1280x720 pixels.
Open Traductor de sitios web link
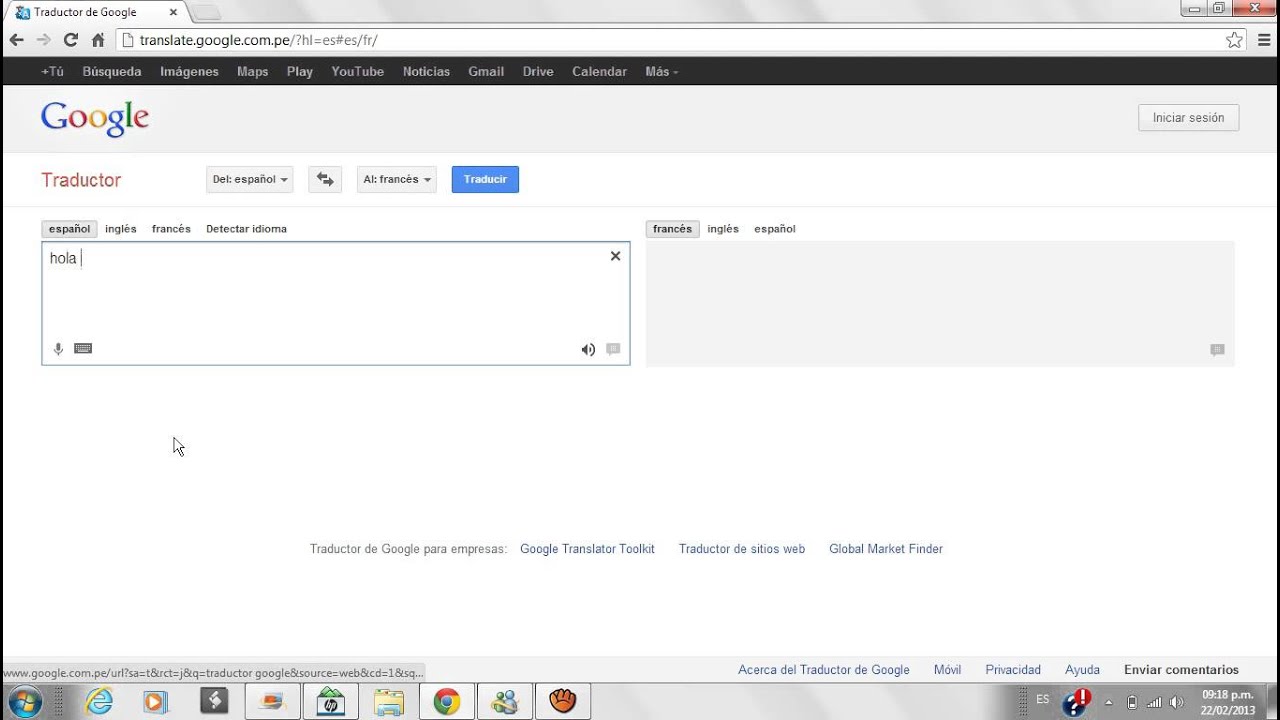[x=742, y=549]
